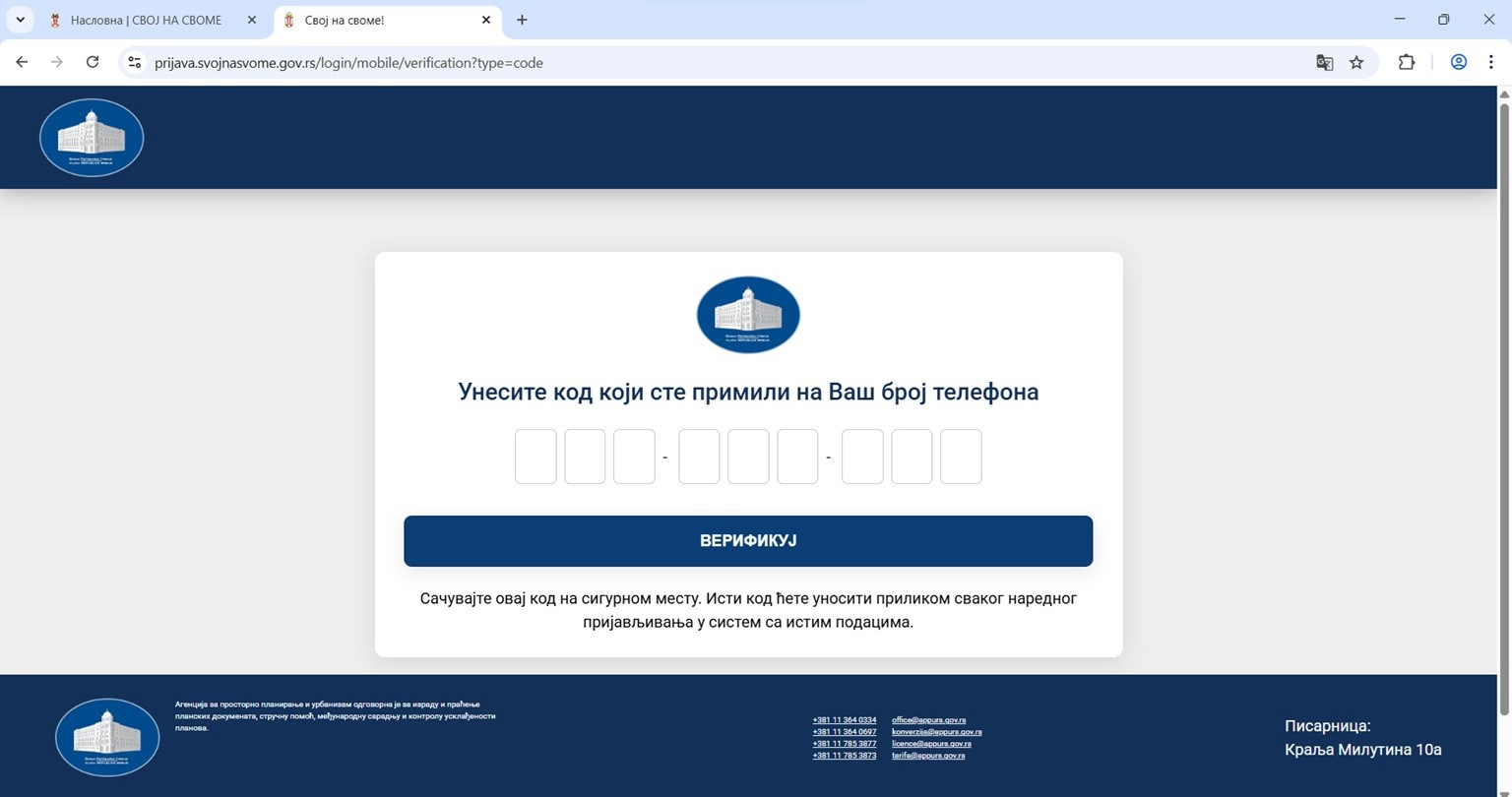1512x797 pixels.
Task: Click the 'Сачувајте овај код' notice text
Action: pyautogui.click(x=748, y=610)
